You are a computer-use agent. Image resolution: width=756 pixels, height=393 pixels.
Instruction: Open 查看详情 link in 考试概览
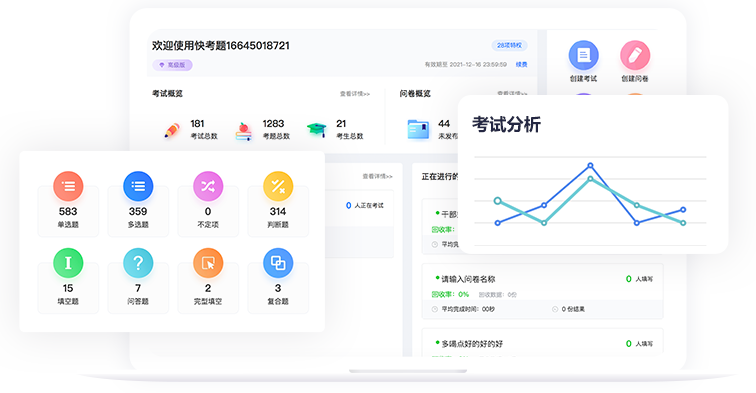(x=355, y=94)
